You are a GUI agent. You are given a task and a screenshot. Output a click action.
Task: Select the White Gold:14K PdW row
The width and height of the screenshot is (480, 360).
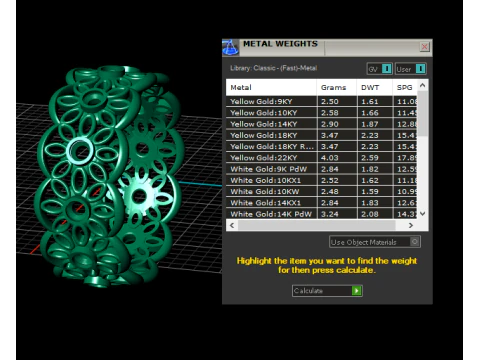[x=322, y=214]
